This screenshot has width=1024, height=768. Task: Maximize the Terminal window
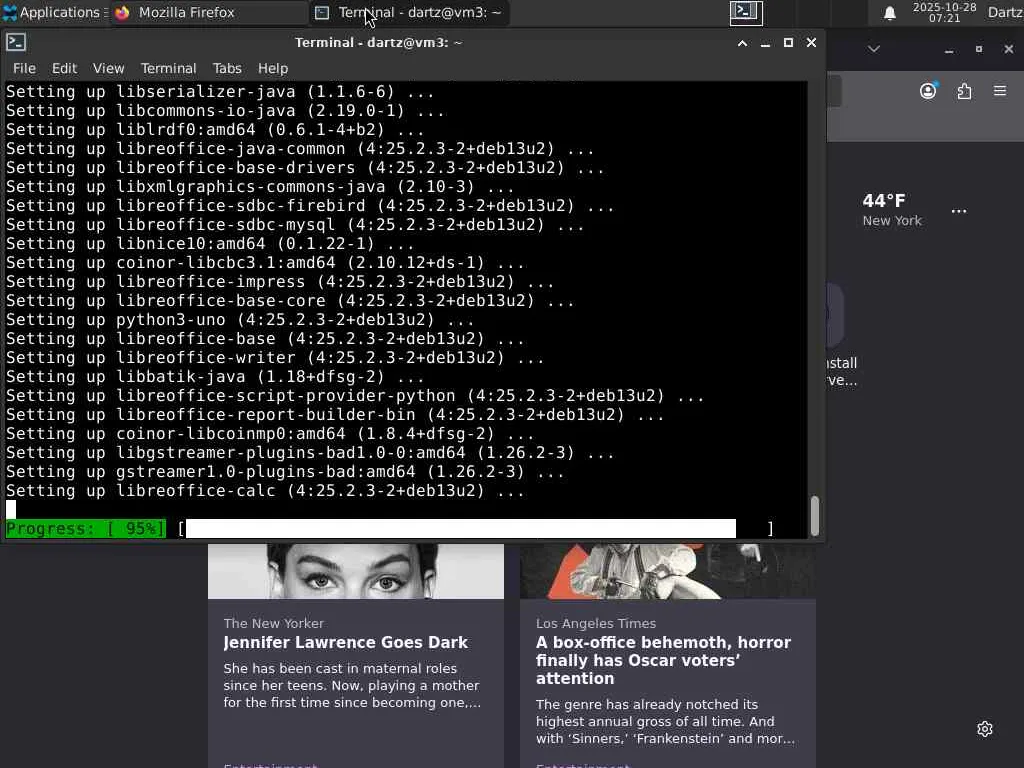pos(788,42)
